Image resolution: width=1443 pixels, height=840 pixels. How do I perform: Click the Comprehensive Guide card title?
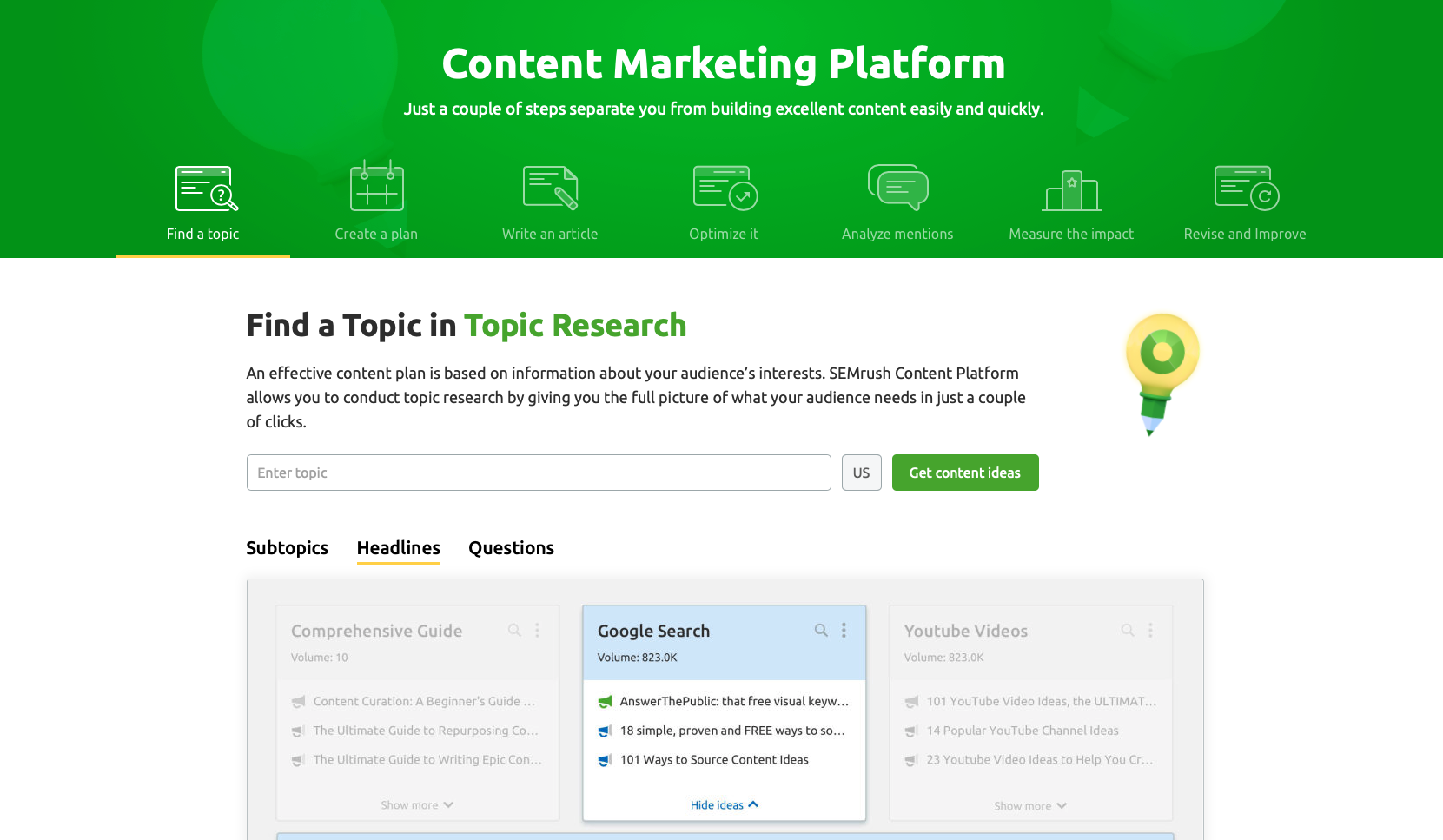376,631
